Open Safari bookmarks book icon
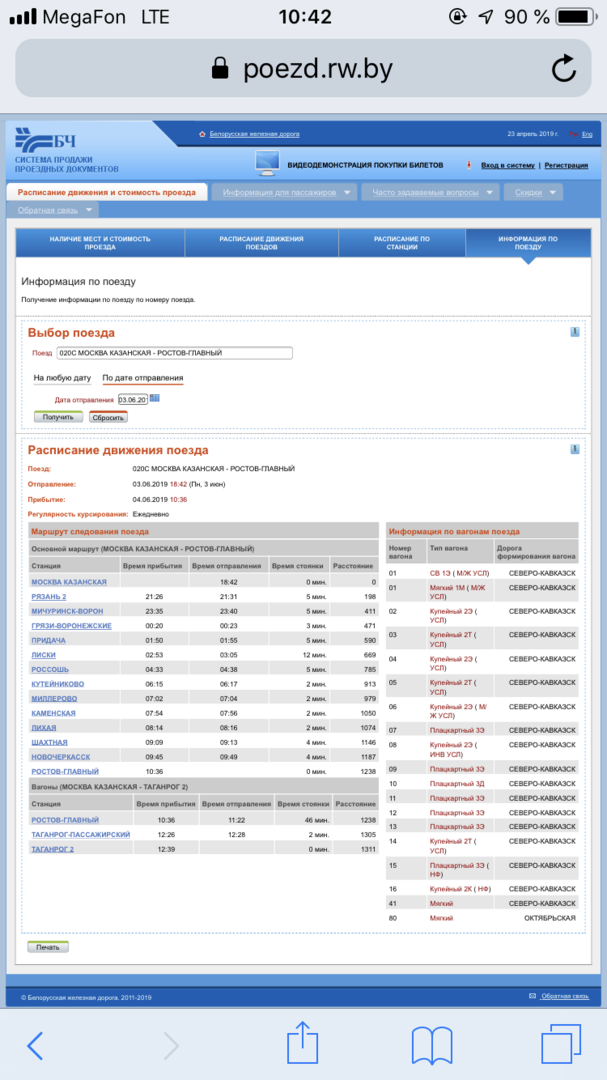 click(432, 1045)
